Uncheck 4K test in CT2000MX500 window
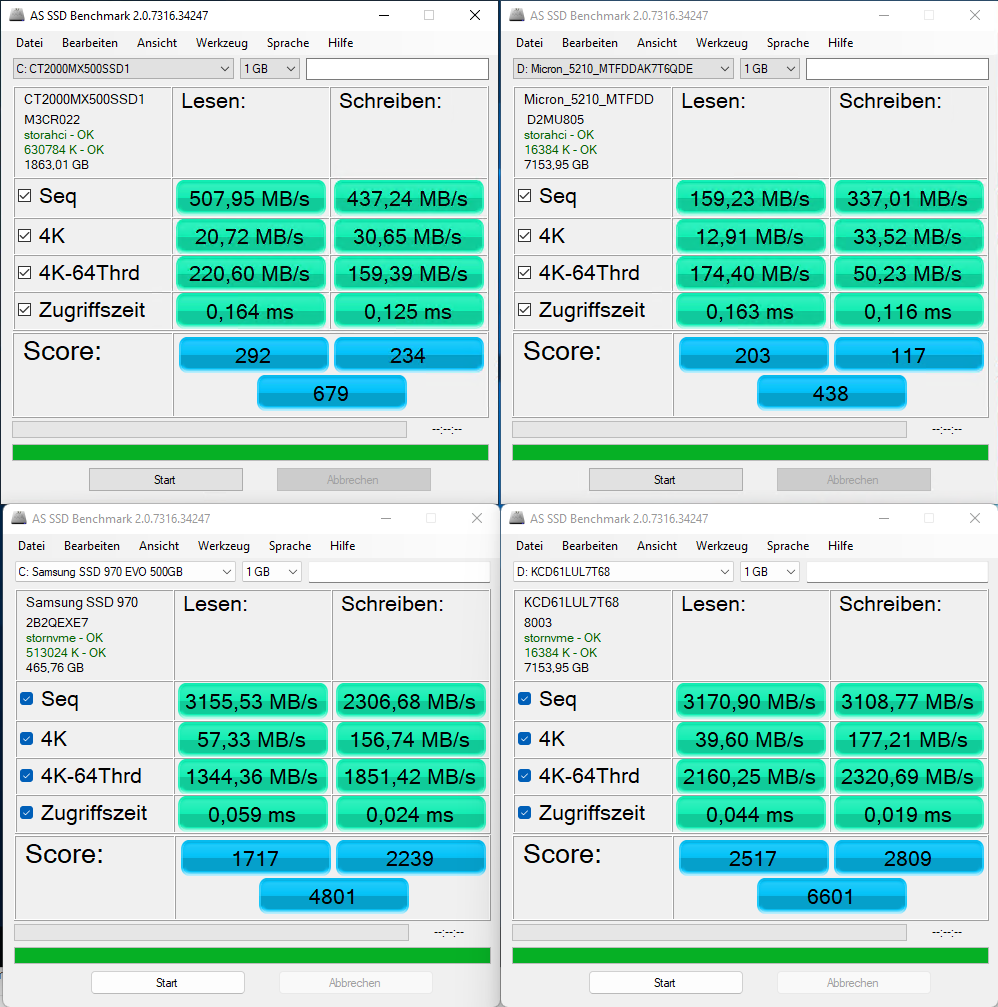This screenshot has height=1007, width=998. pos(24,236)
